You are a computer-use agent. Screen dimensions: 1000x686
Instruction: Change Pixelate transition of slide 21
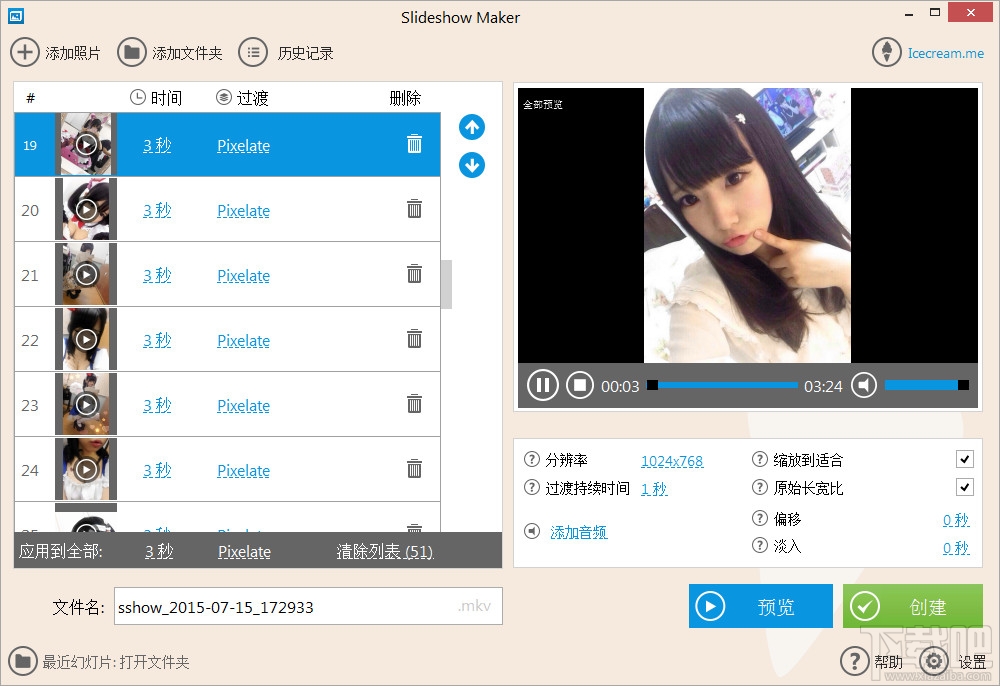click(x=244, y=276)
